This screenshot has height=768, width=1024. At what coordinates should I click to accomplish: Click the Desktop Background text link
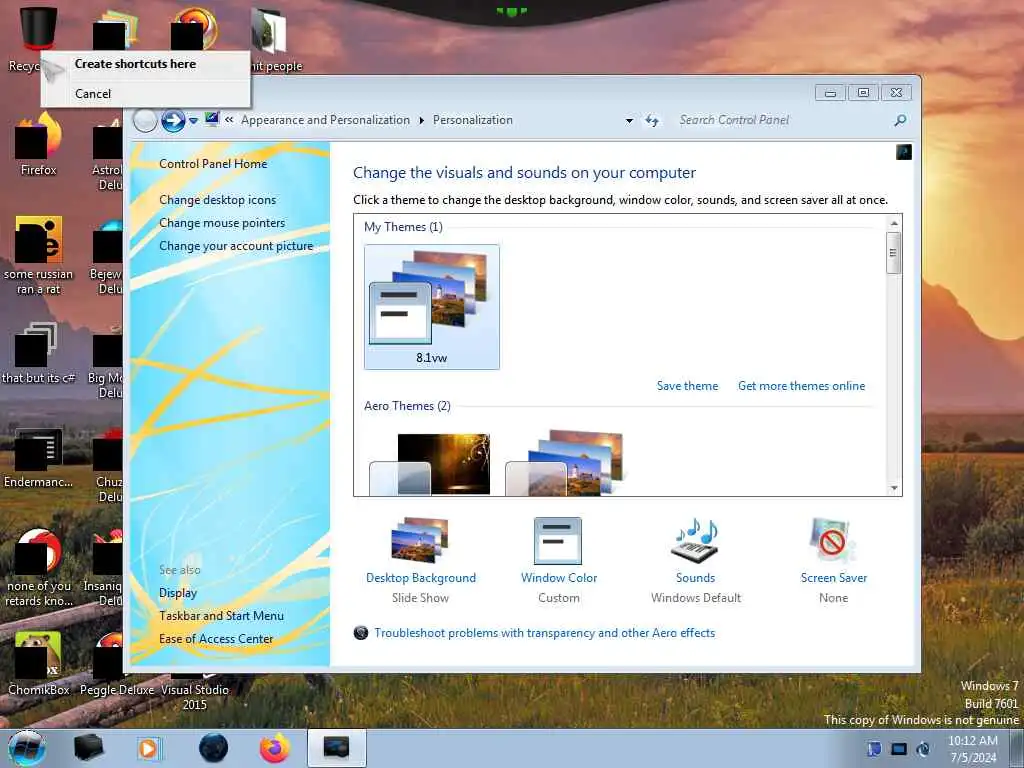coord(421,578)
